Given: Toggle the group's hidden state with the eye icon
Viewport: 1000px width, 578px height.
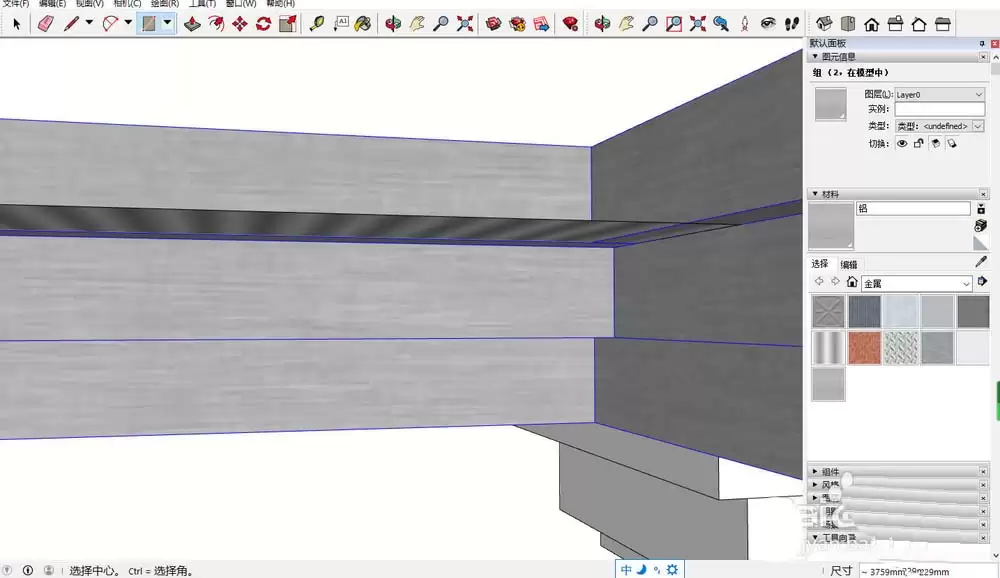Looking at the screenshot, I should 901,143.
